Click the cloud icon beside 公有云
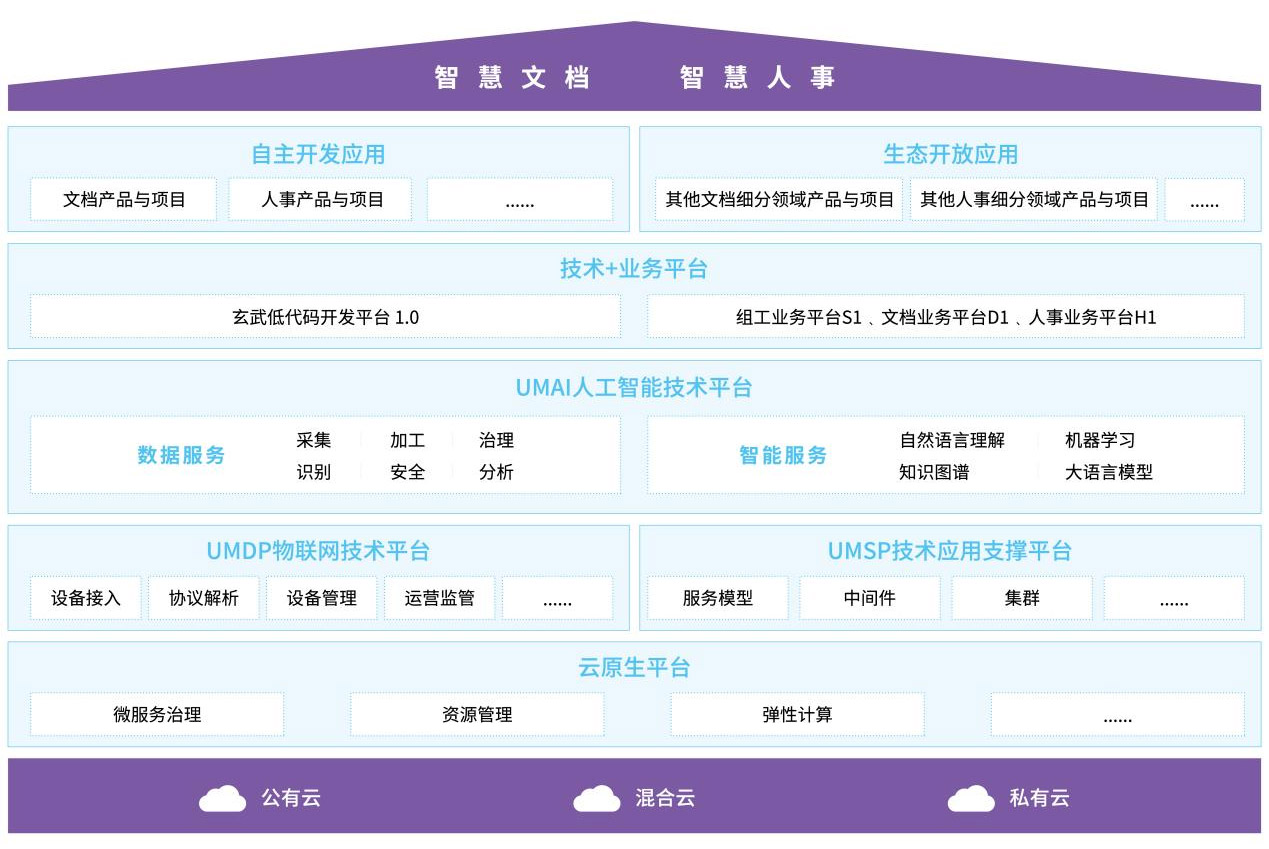 (x=222, y=798)
